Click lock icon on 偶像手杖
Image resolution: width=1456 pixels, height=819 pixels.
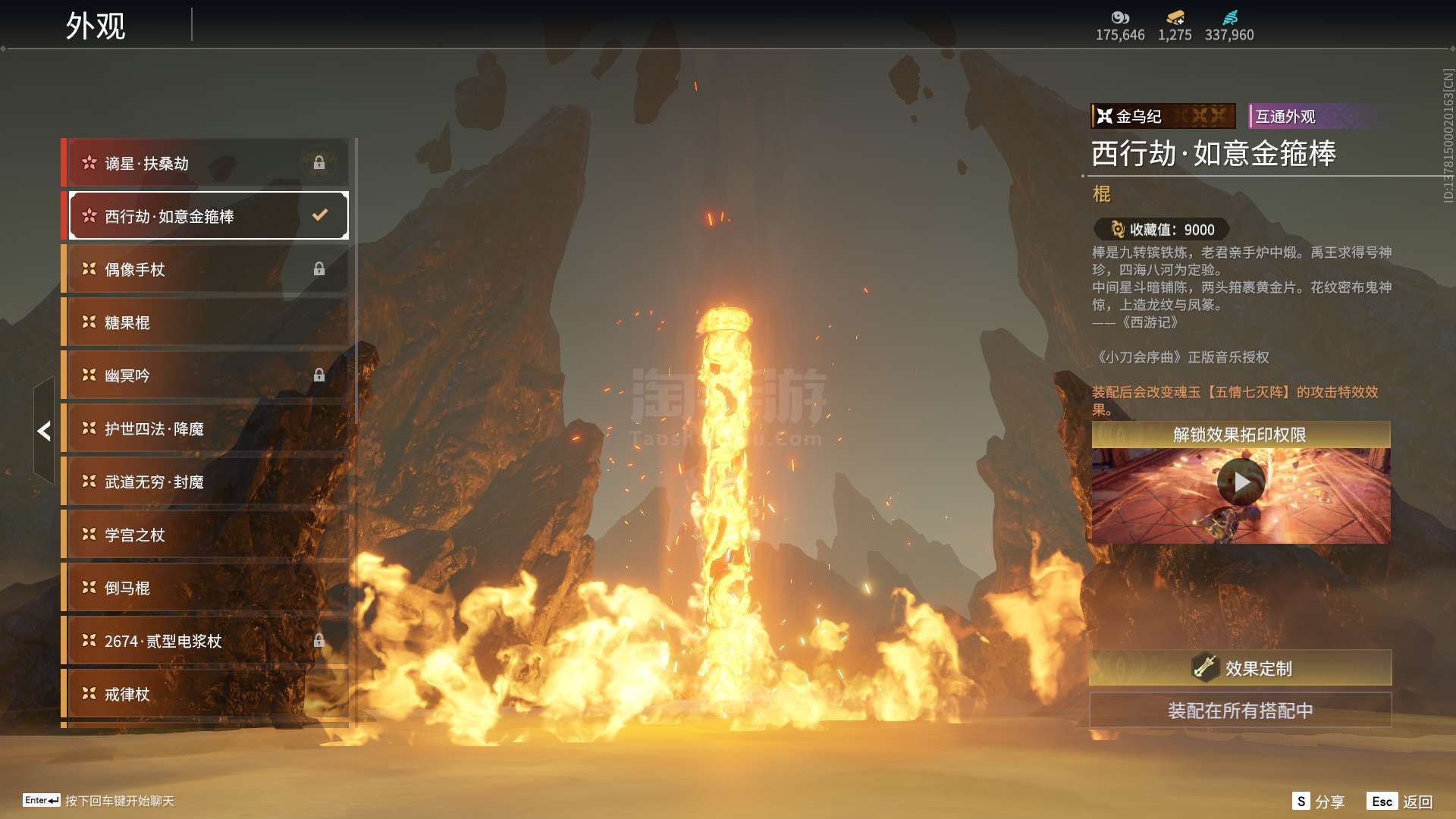coord(319,269)
